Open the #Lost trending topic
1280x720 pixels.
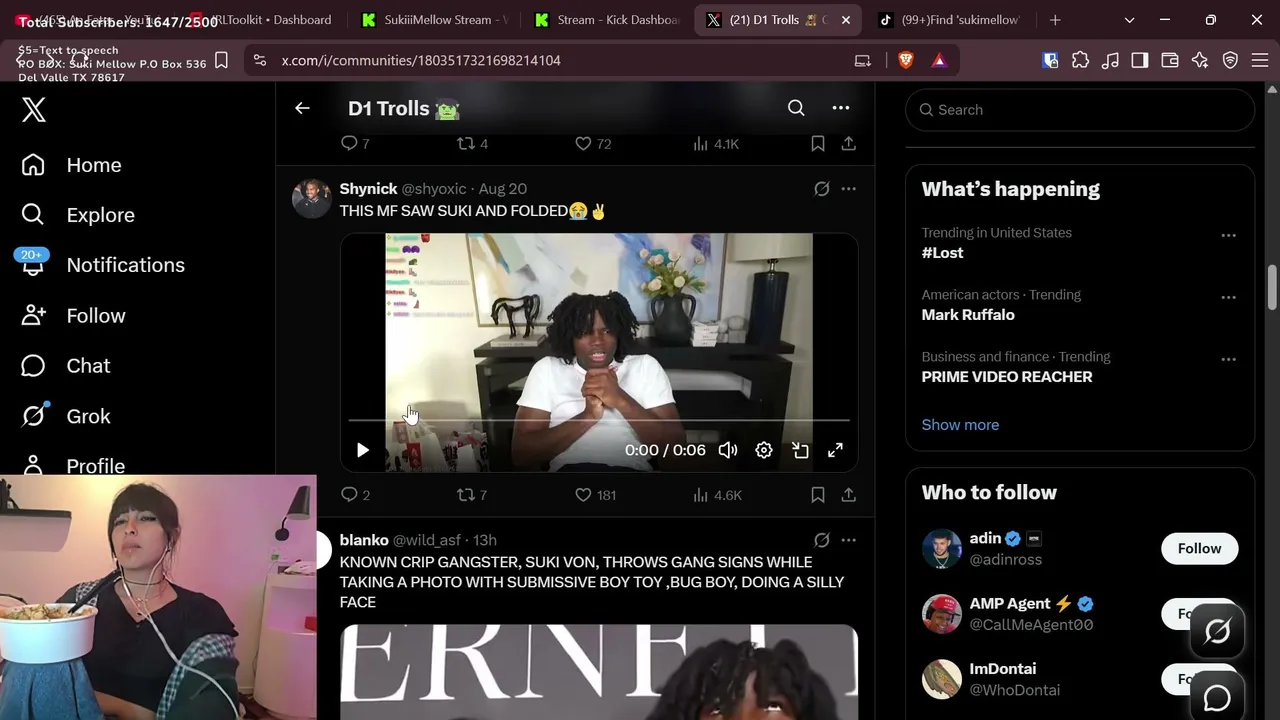942,253
